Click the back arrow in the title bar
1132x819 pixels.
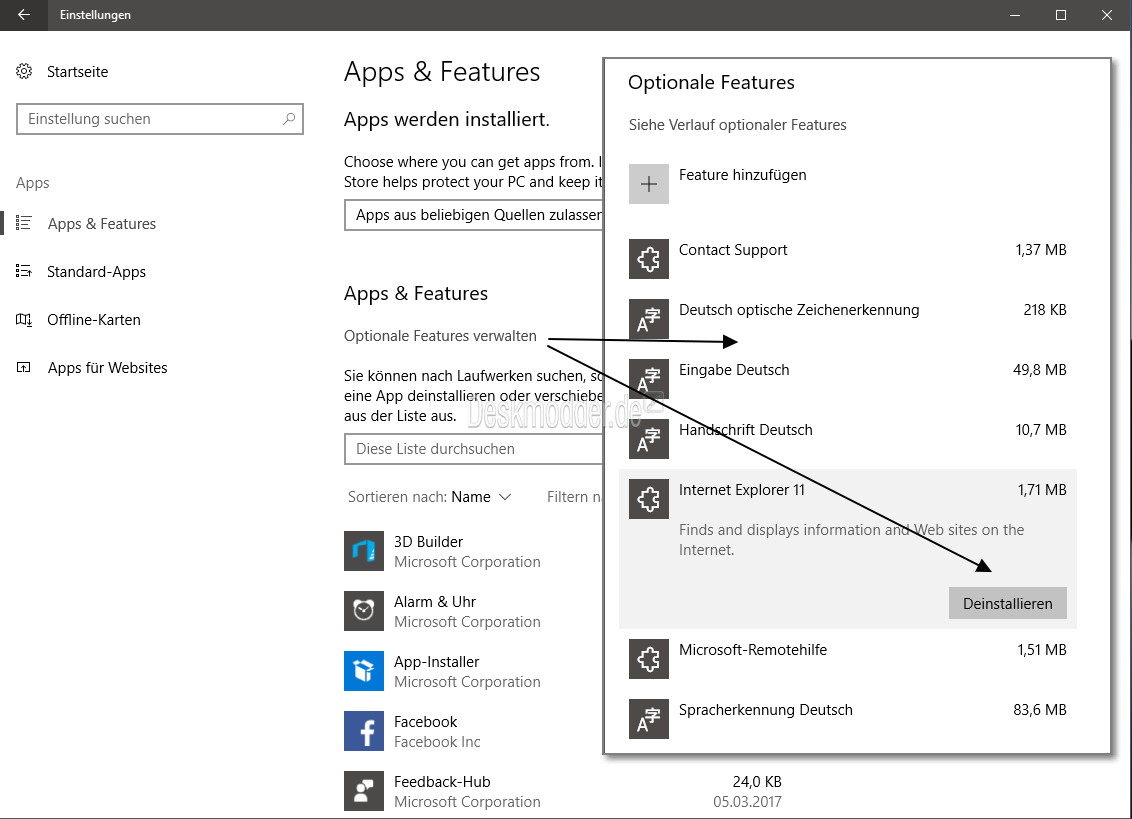pos(24,14)
